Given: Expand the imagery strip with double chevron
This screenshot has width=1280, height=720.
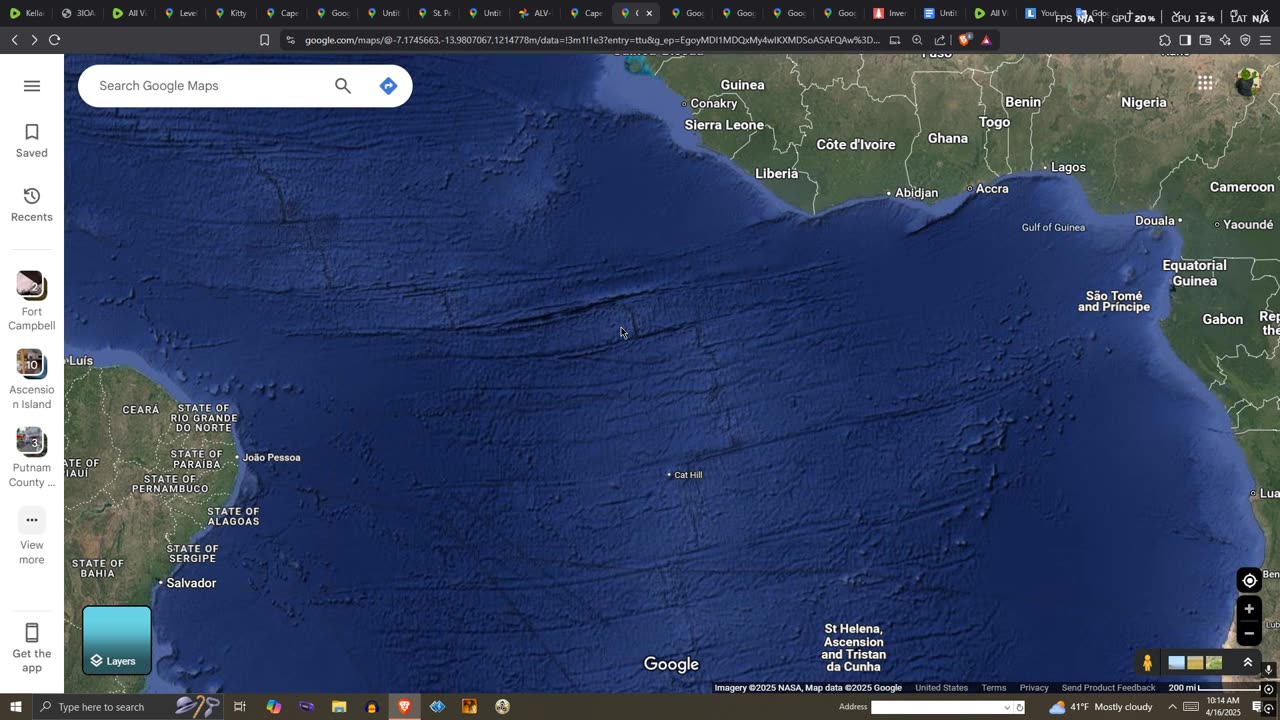Looking at the screenshot, I should click(1248, 662).
